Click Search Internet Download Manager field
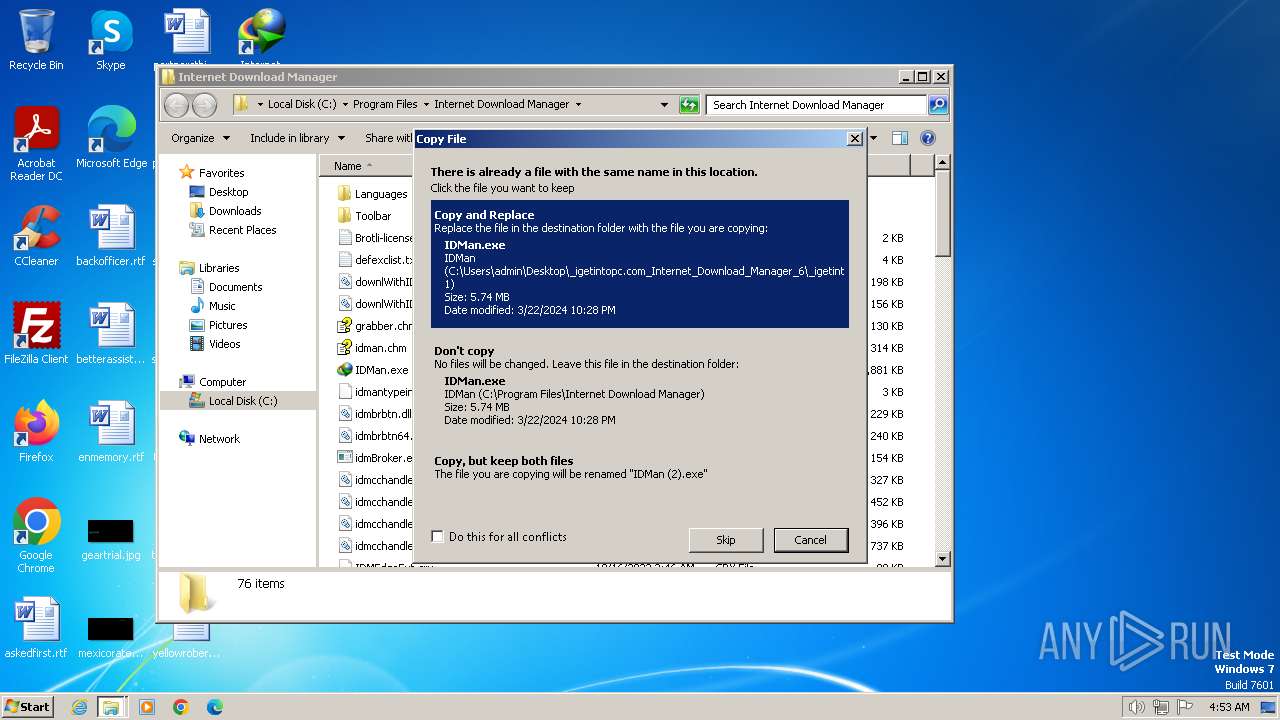 tap(816, 104)
